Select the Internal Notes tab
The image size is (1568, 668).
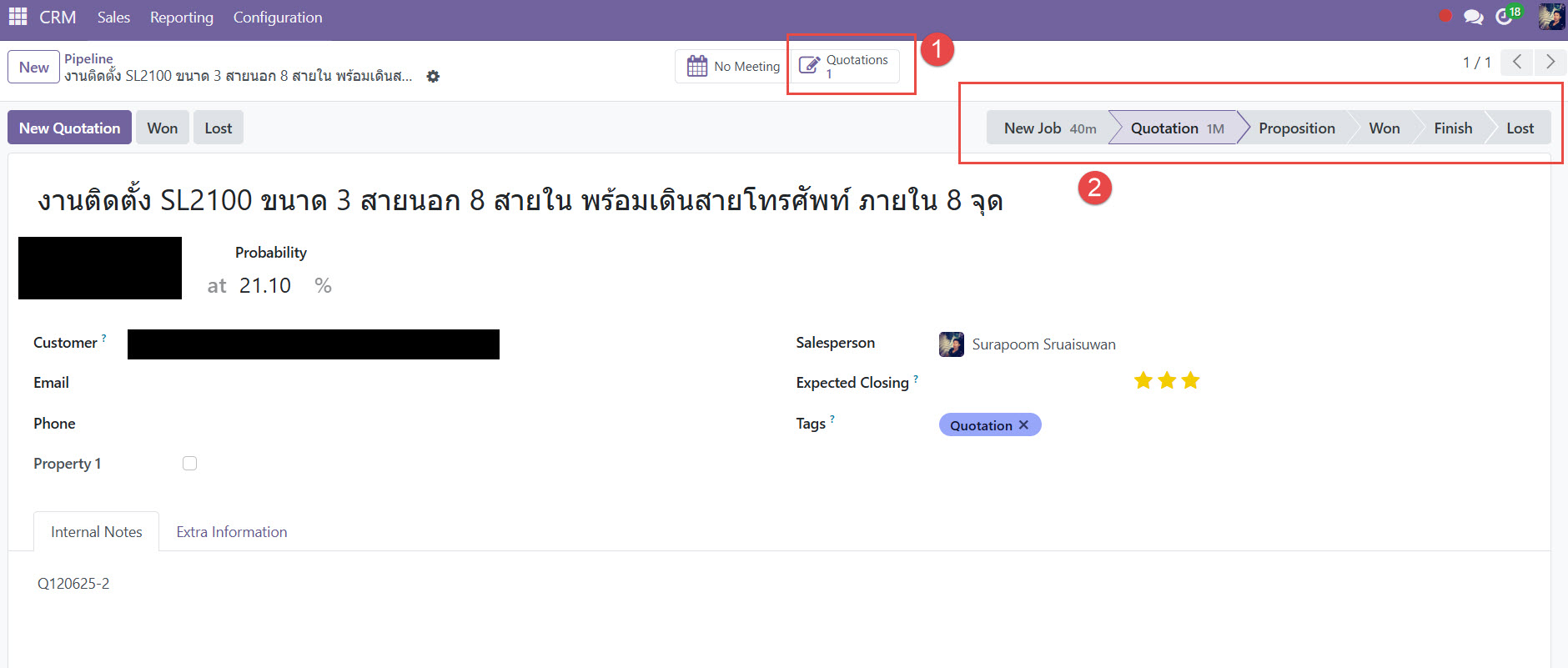coord(96,532)
